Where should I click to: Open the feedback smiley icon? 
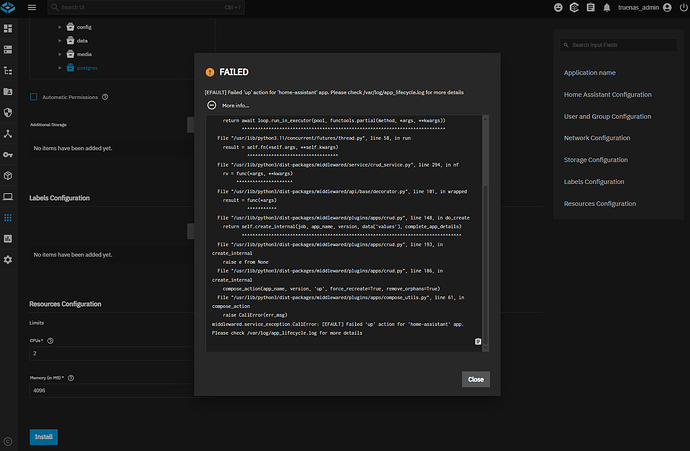coord(558,7)
